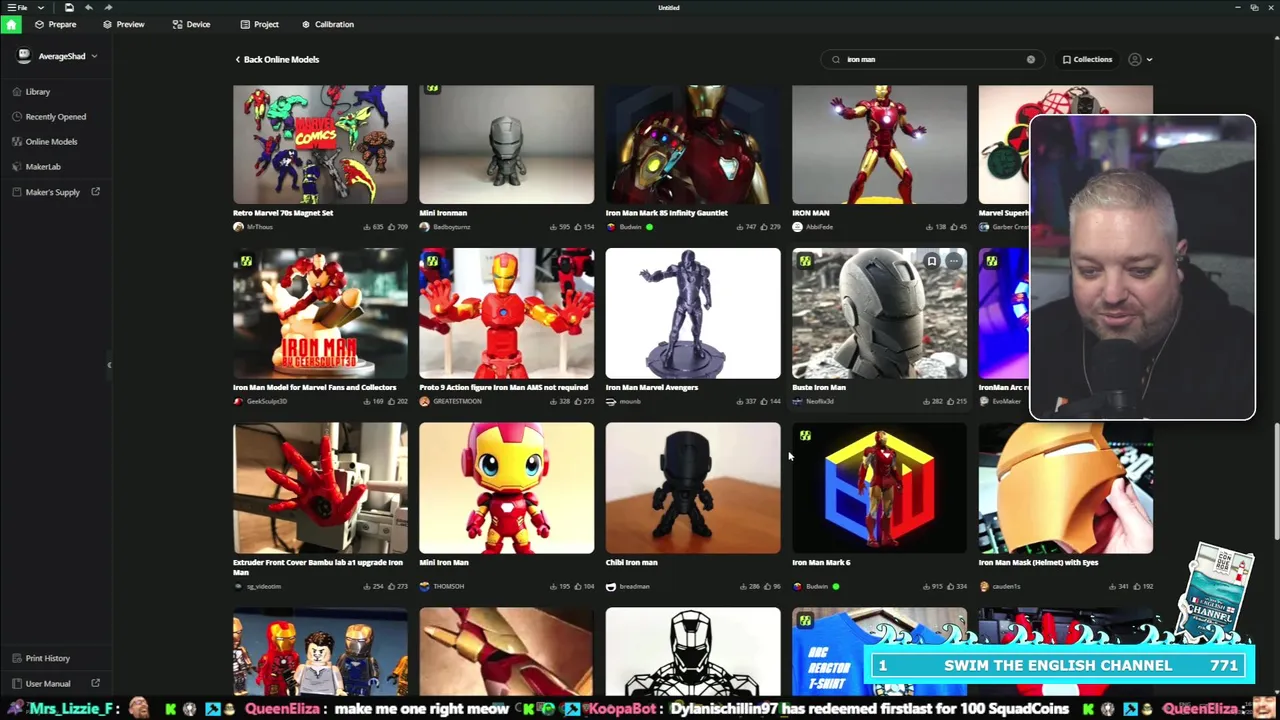This screenshot has width=1280, height=720.
Task: Open the IRON MAN standing figure thumbnail
Action: tap(879, 145)
